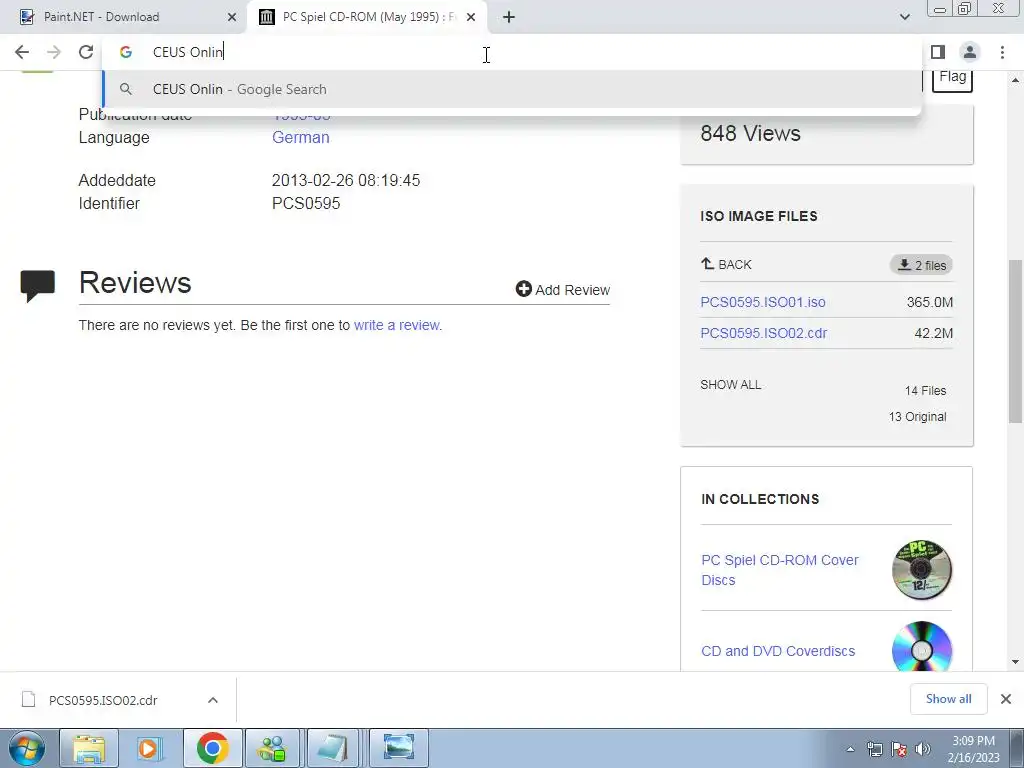Open the Windows Start menu

point(26,748)
